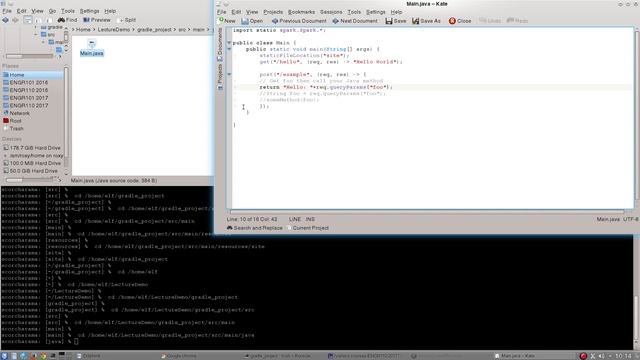
Task: Open 178.7 GiB Hard Drive device
Action: pos(33,148)
